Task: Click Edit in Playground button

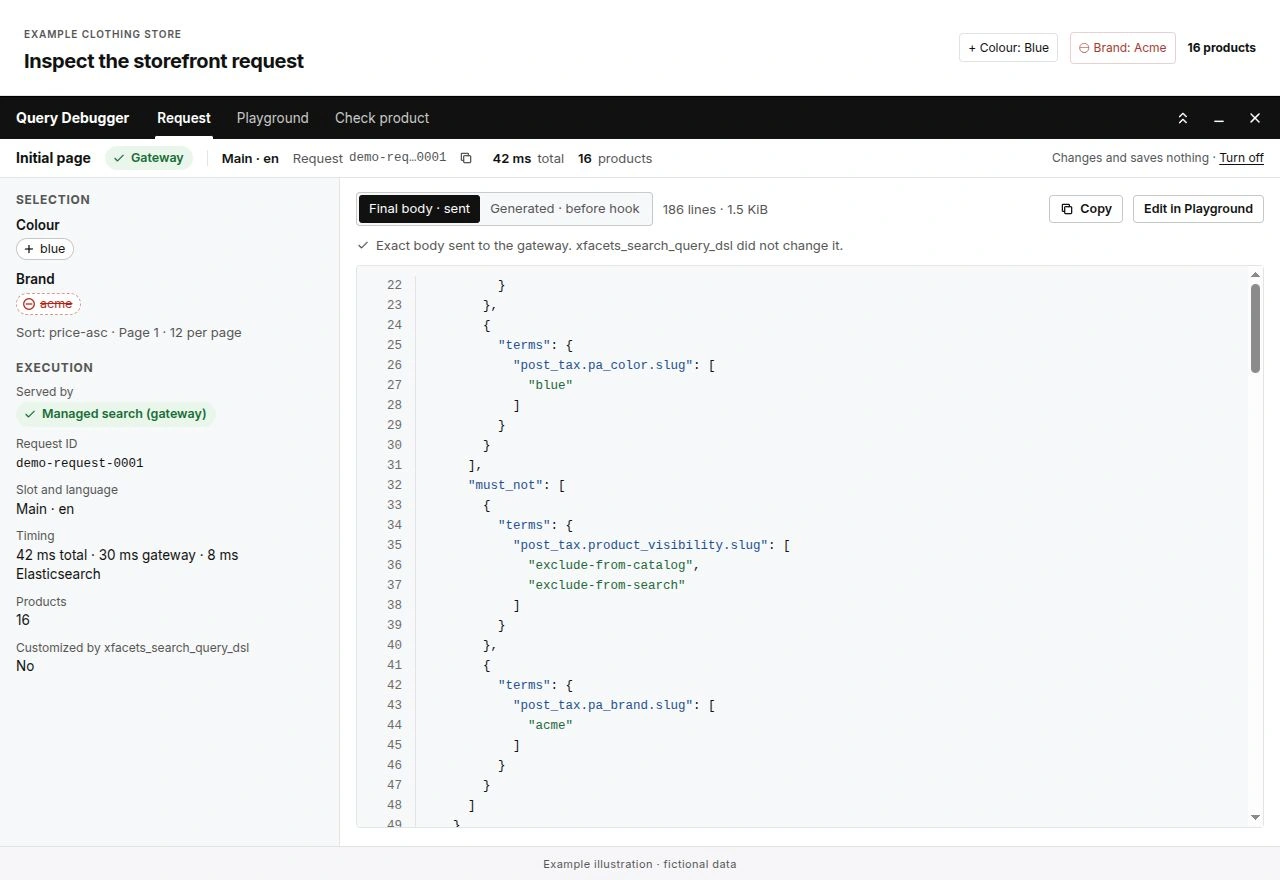Action: coord(1198,209)
